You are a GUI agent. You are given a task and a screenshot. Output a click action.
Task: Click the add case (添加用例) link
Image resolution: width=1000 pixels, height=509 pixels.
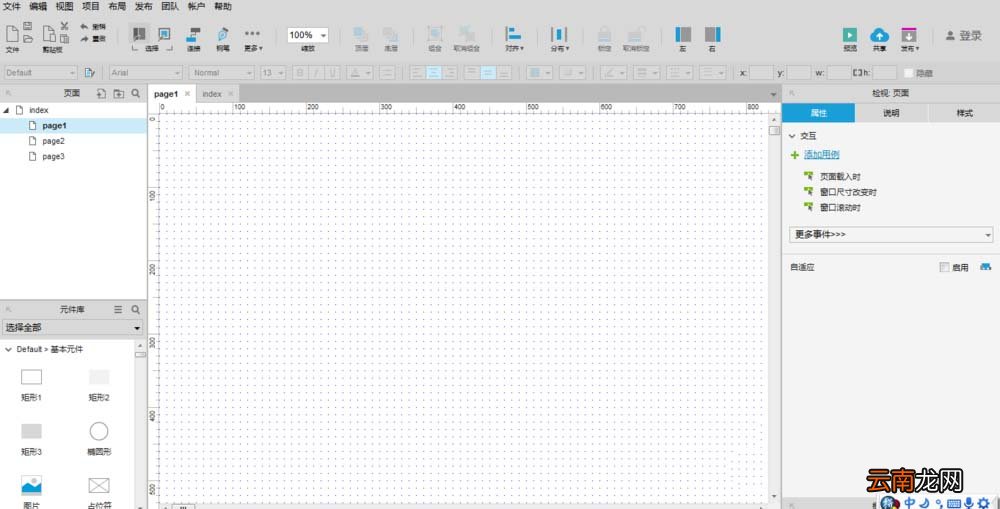(821, 154)
